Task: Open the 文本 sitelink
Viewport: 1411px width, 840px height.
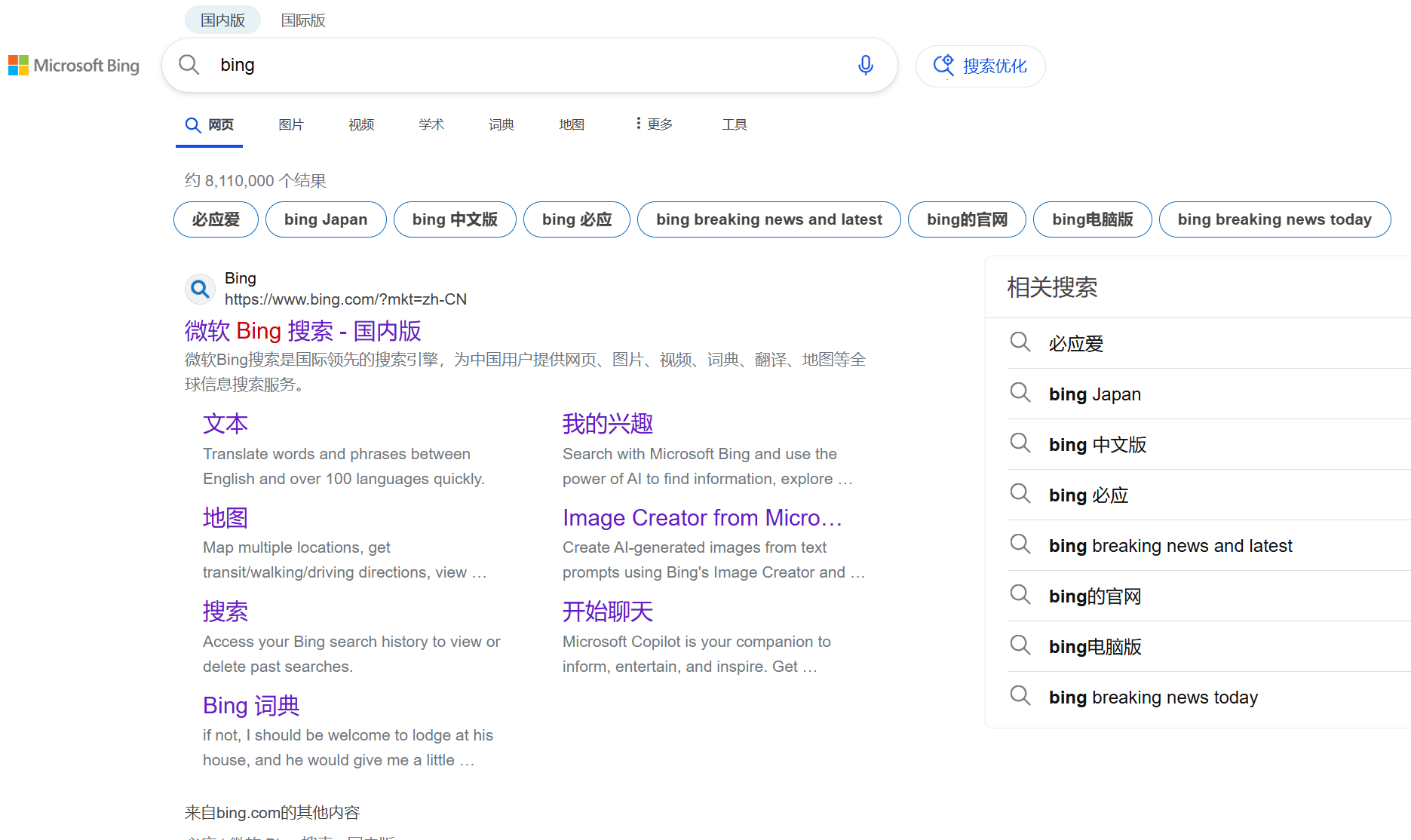Action: (x=225, y=424)
